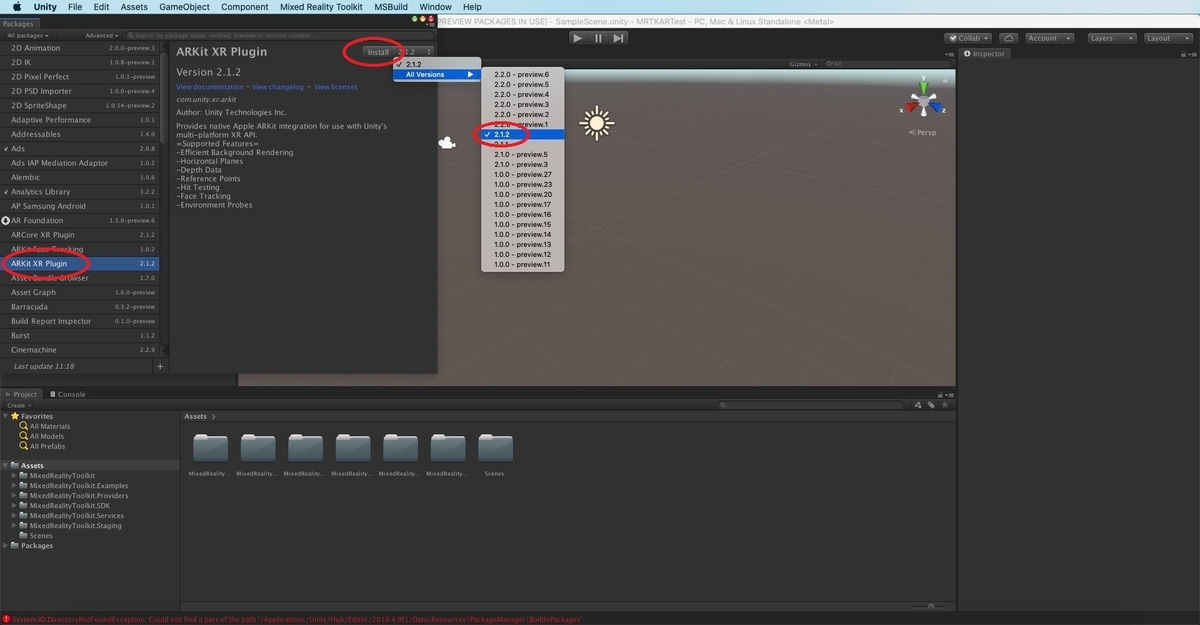The height and width of the screenshot is (625, 1200).
Task: Open the Mixed Reality Toolkit menu
Action: pyautogui.click(x=320, y=7)
